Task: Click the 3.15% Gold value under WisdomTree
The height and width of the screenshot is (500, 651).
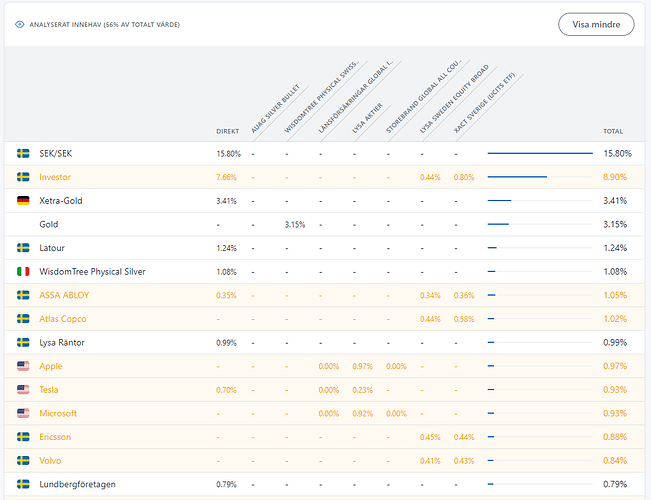Action: pyautogui.click(x=295, y=225)
